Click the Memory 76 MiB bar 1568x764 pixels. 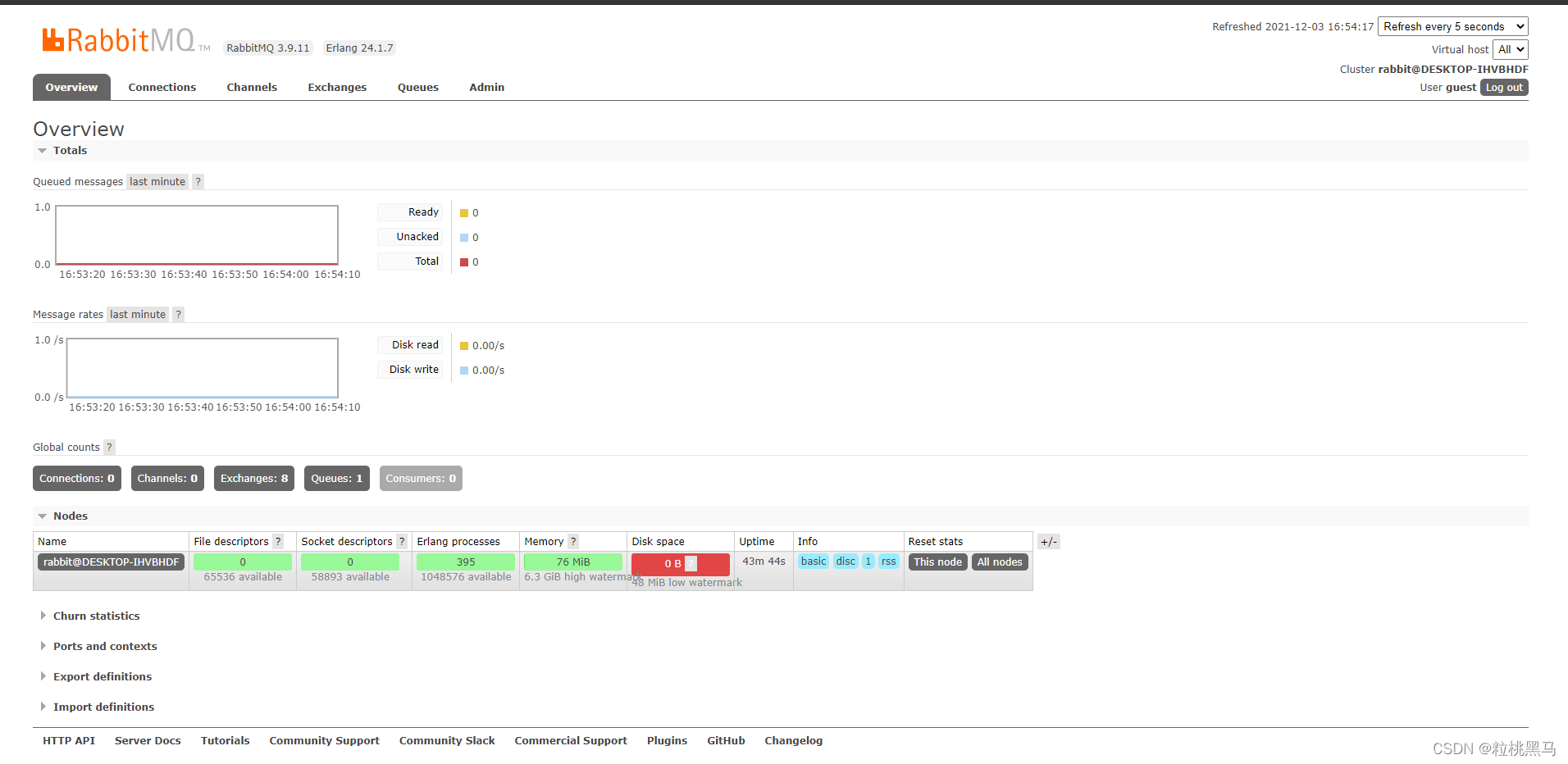pos(573,562)
